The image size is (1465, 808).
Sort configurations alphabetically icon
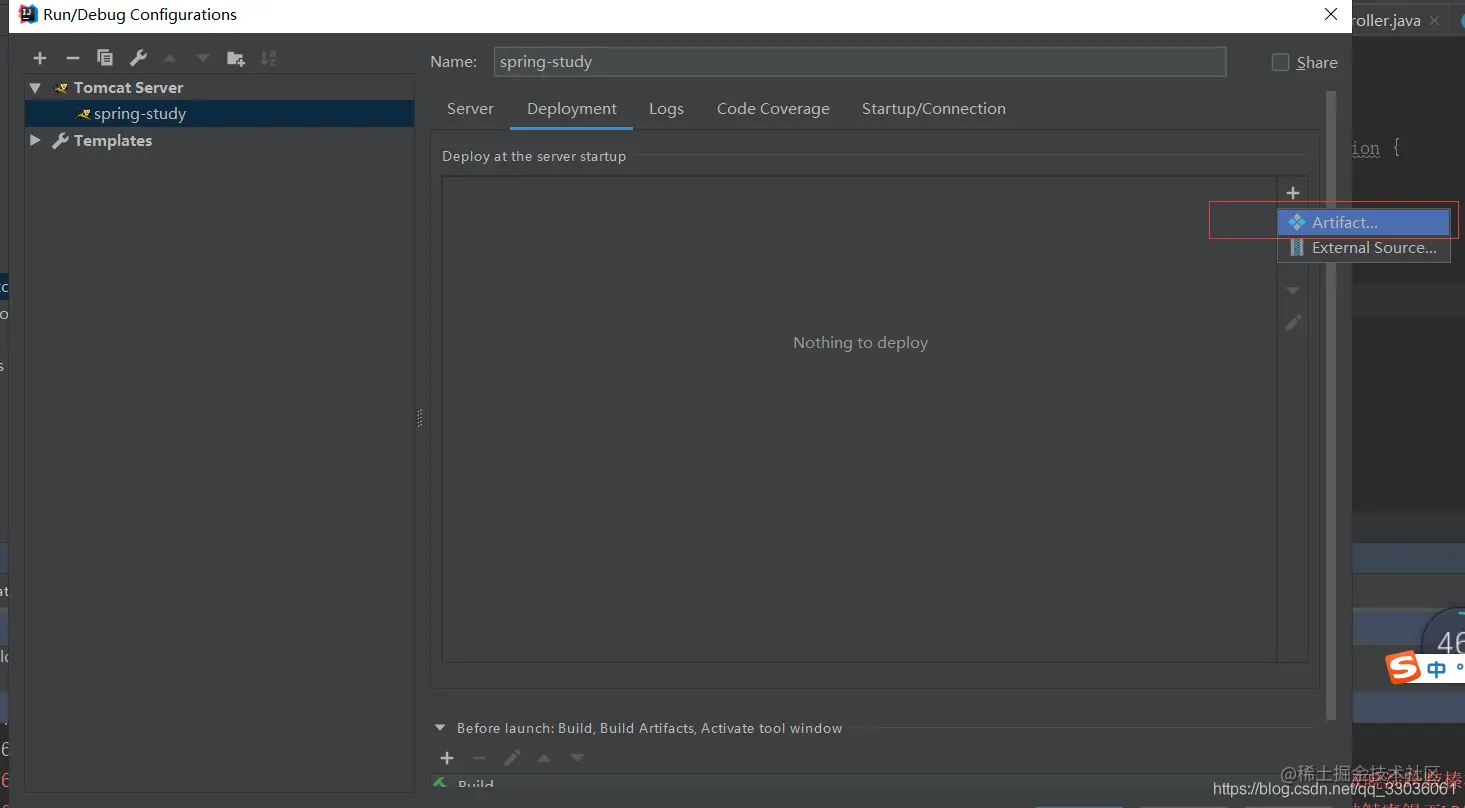[x=268, y=59]
